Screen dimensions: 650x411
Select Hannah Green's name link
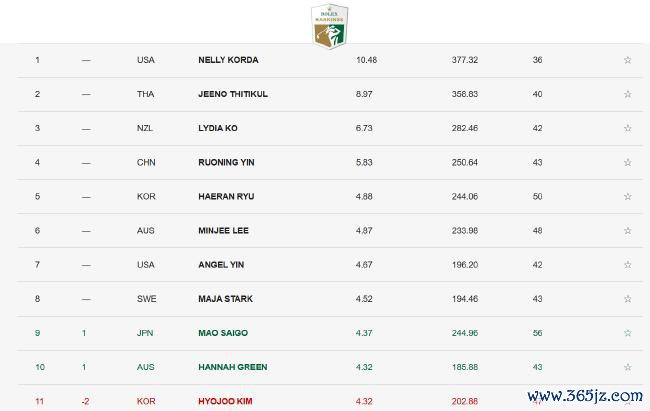click(233, 367)
